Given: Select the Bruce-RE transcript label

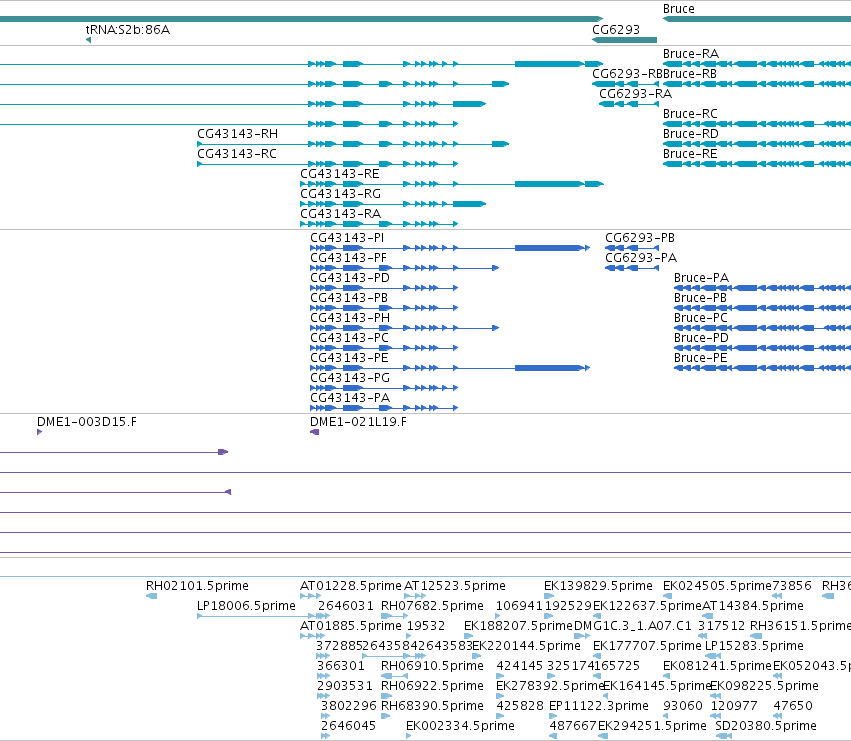Looking at the screenshot, I should [690, 154].
